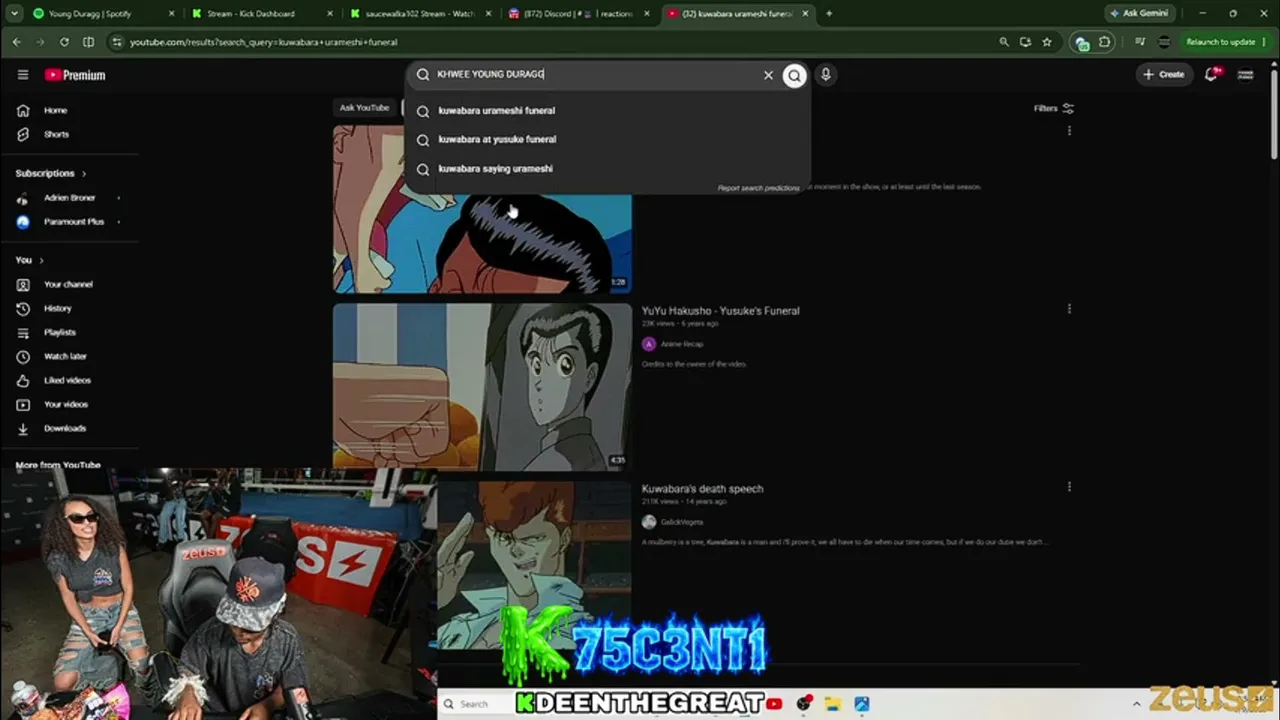
Task: Open the yellow File Explorer taskbar icon
Action: point(832,704)
